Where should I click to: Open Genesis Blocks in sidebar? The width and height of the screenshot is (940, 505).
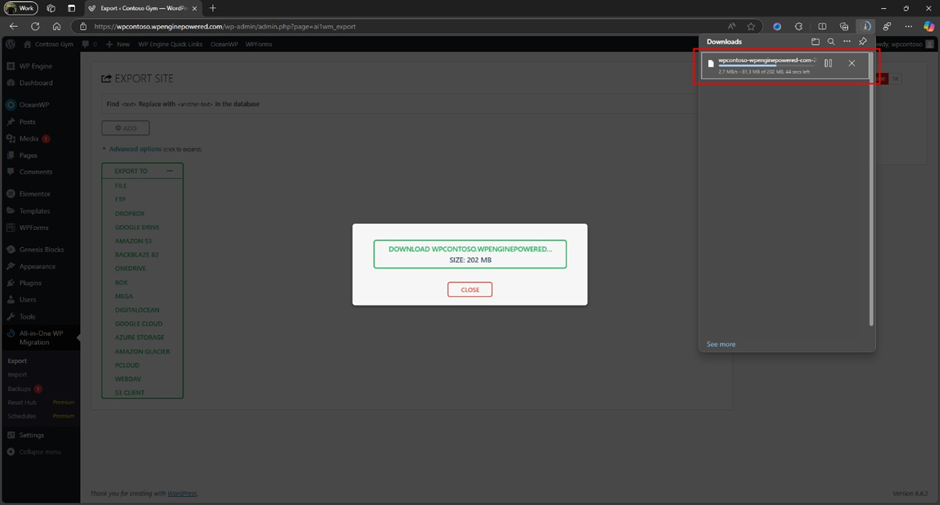pyautogui.click(x=41, y=250)
